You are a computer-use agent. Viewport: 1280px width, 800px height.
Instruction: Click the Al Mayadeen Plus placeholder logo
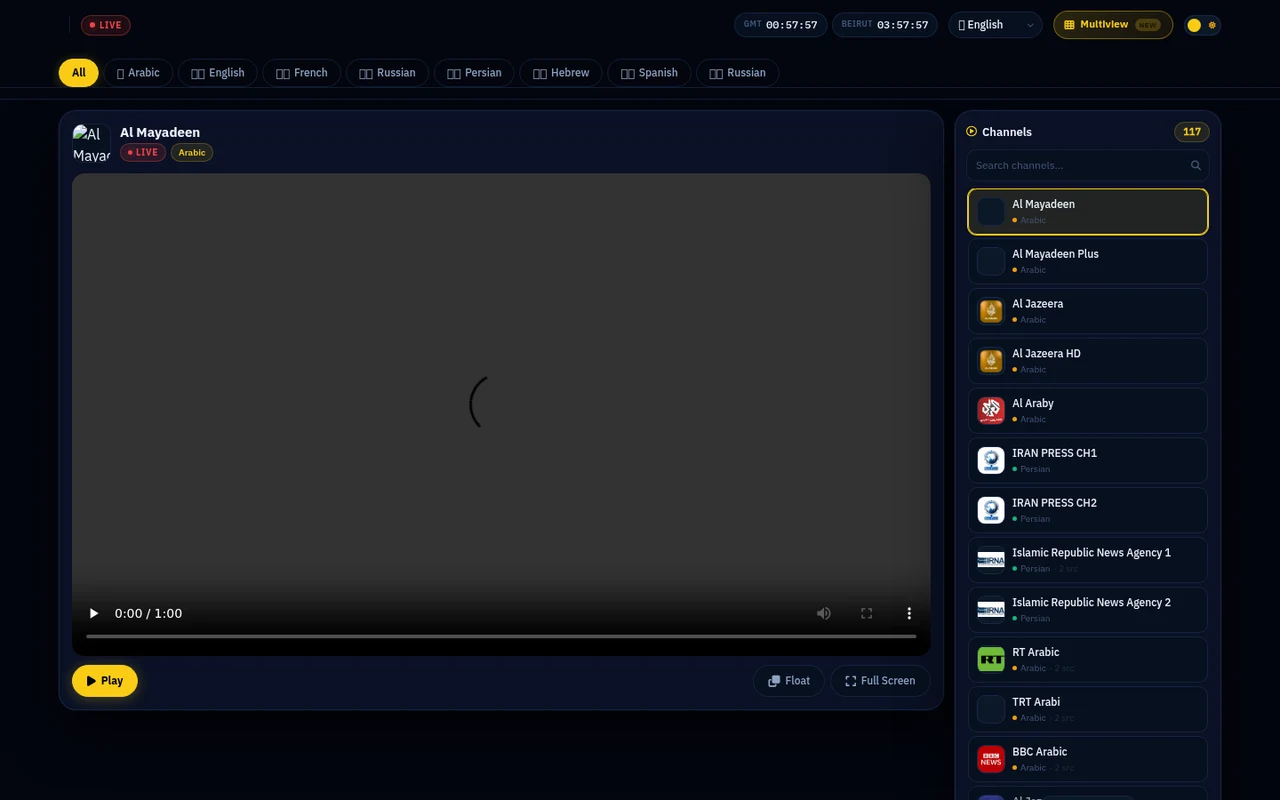click(x=991, y=261)
